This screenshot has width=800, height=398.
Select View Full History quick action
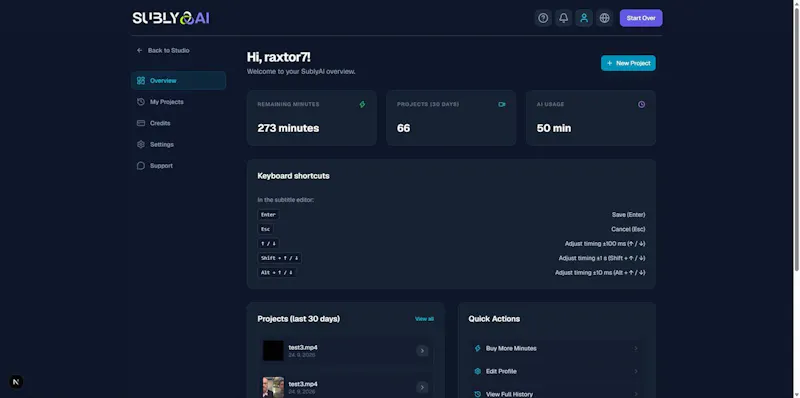[556, 394]
